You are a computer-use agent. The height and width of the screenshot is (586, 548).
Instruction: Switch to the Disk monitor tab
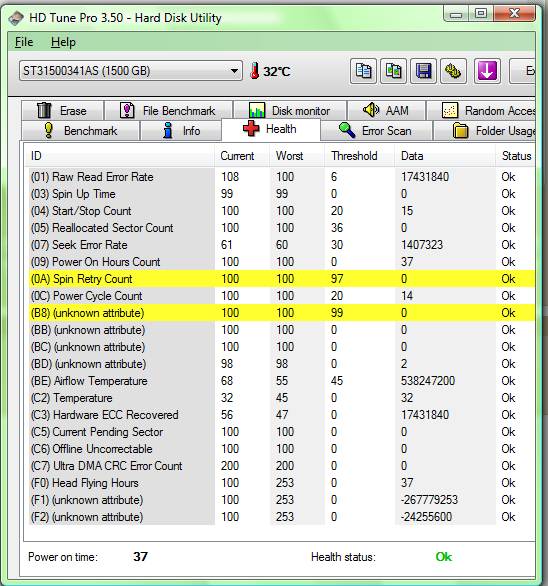click(x=290, y=111)
